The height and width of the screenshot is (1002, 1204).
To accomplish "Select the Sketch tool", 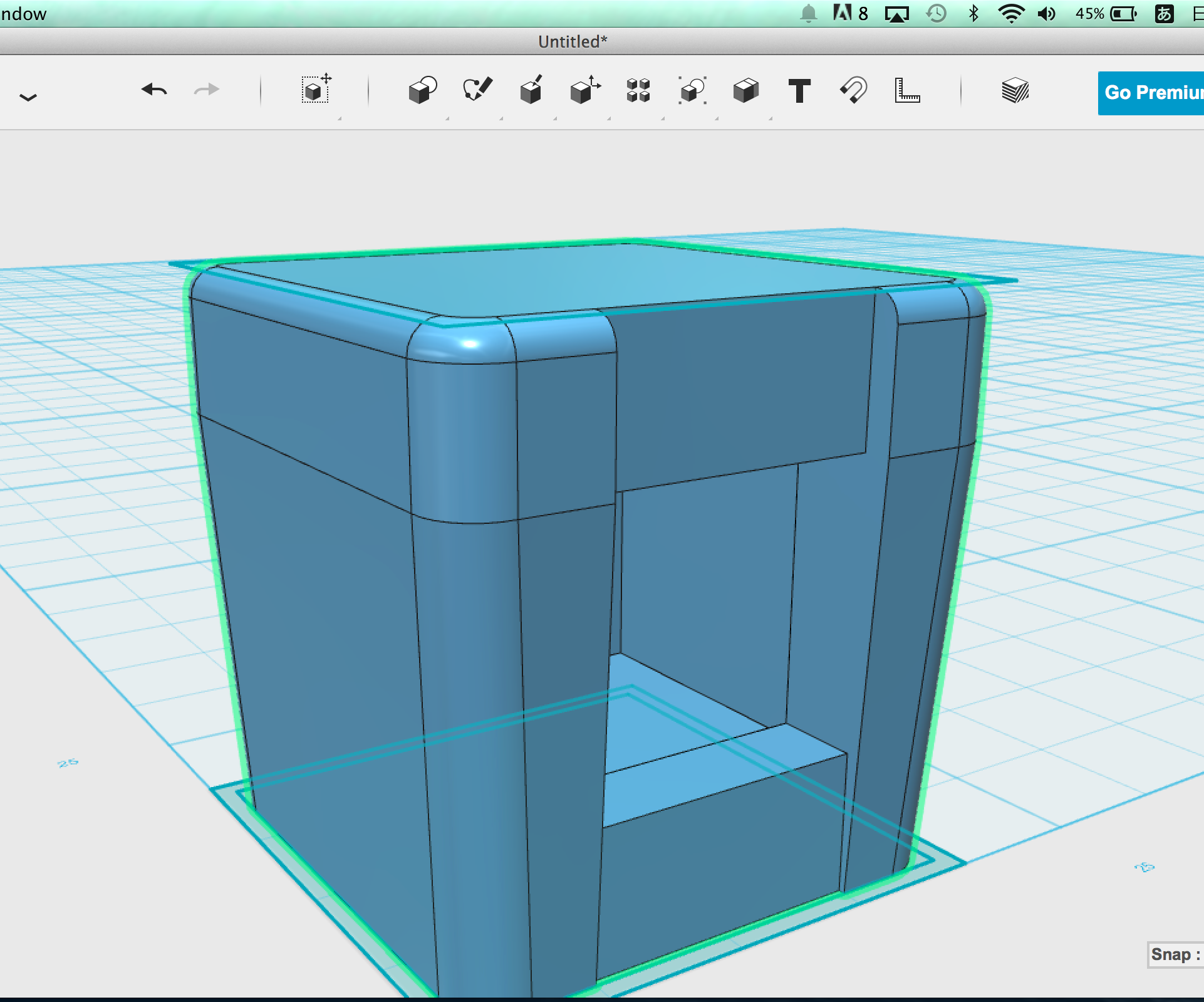I will [x=475, y=91].
